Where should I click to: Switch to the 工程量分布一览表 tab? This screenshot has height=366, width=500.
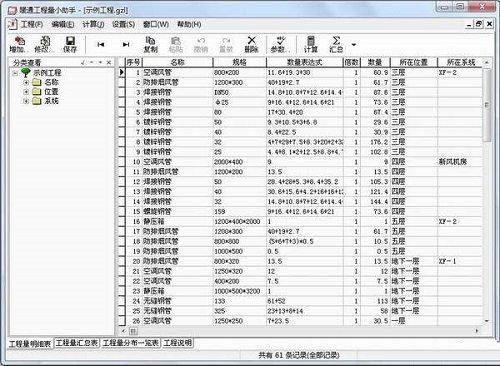[x=131, y=343]
